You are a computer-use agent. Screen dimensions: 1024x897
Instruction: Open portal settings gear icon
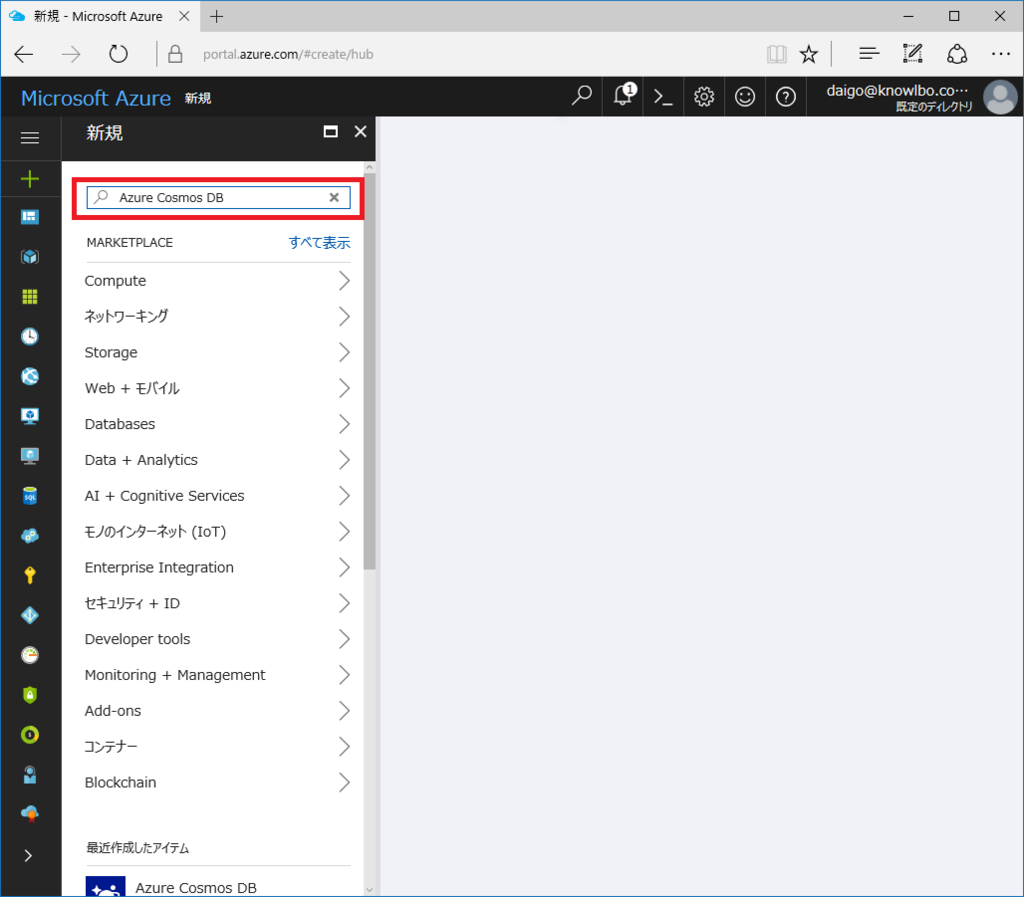click(x=704, y=97)
